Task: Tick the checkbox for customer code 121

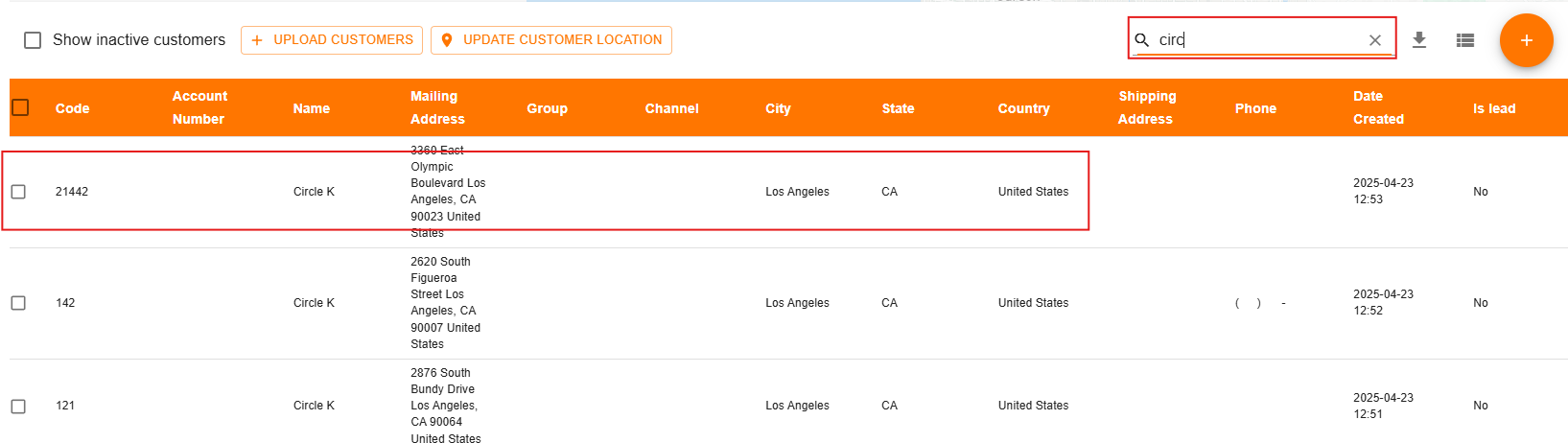Action: point(18,407)
